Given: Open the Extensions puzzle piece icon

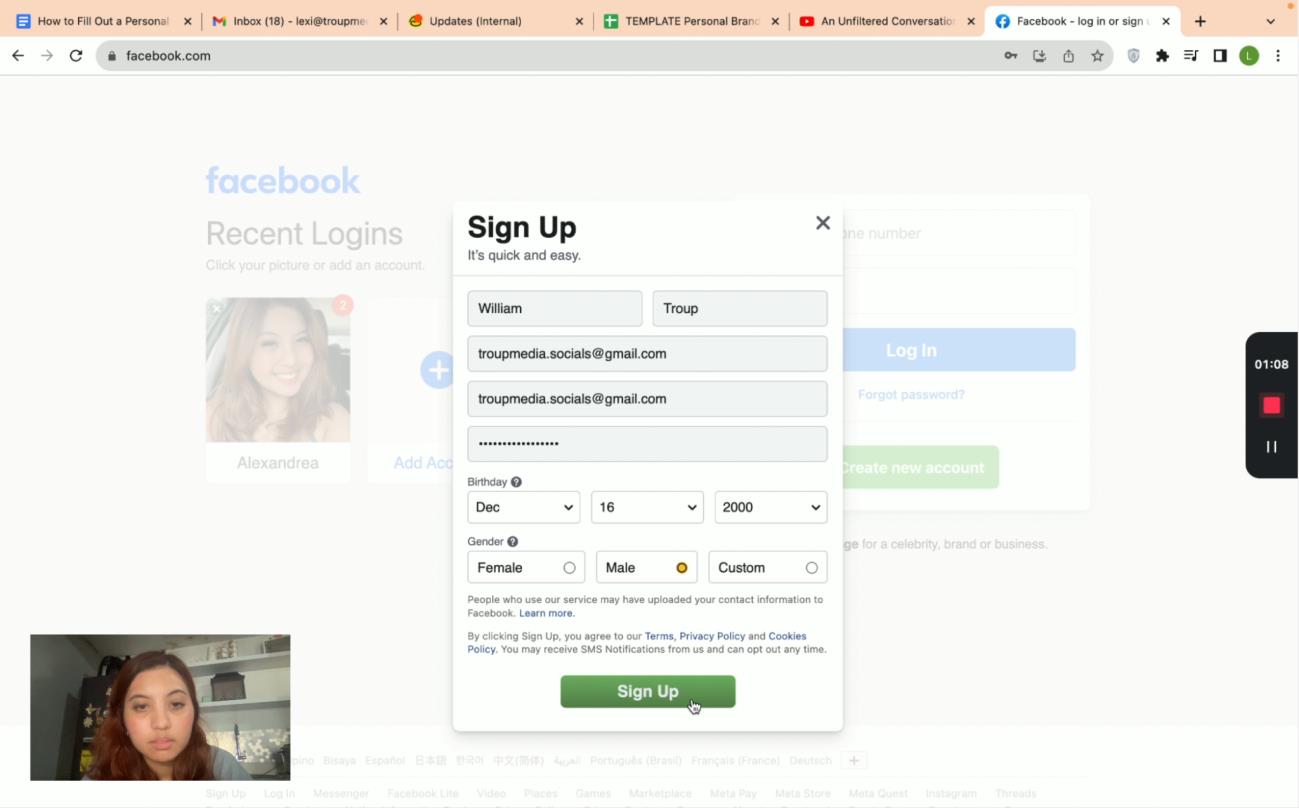Looking at the screenshot, I should coord(1162,56).
